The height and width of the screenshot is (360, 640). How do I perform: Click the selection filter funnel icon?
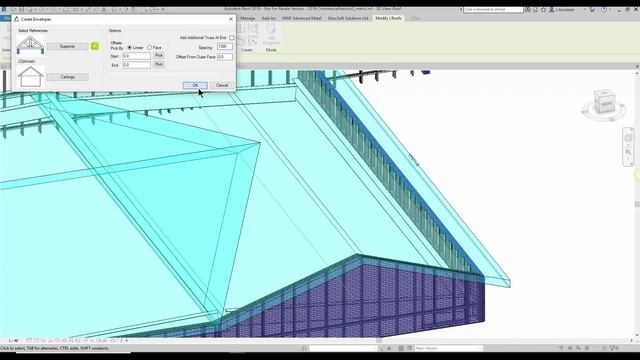pyautogui.click(x=612, y=348)
